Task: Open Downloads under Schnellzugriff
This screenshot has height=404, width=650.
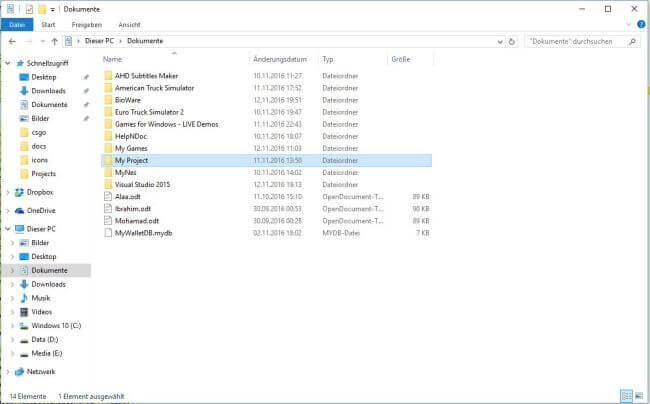Action: click(49, 91)
